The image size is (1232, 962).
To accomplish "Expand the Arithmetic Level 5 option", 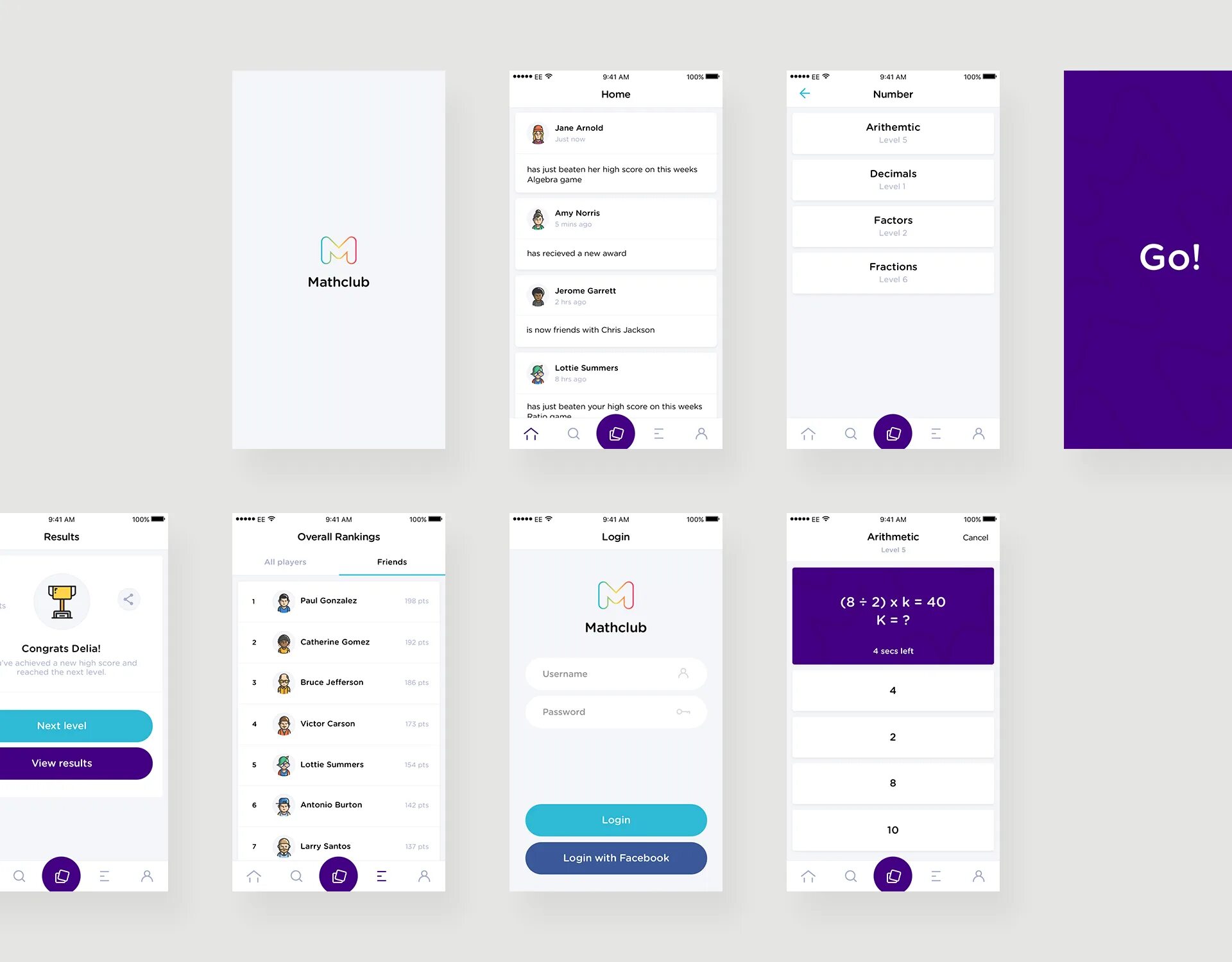I will click(890, 135).
